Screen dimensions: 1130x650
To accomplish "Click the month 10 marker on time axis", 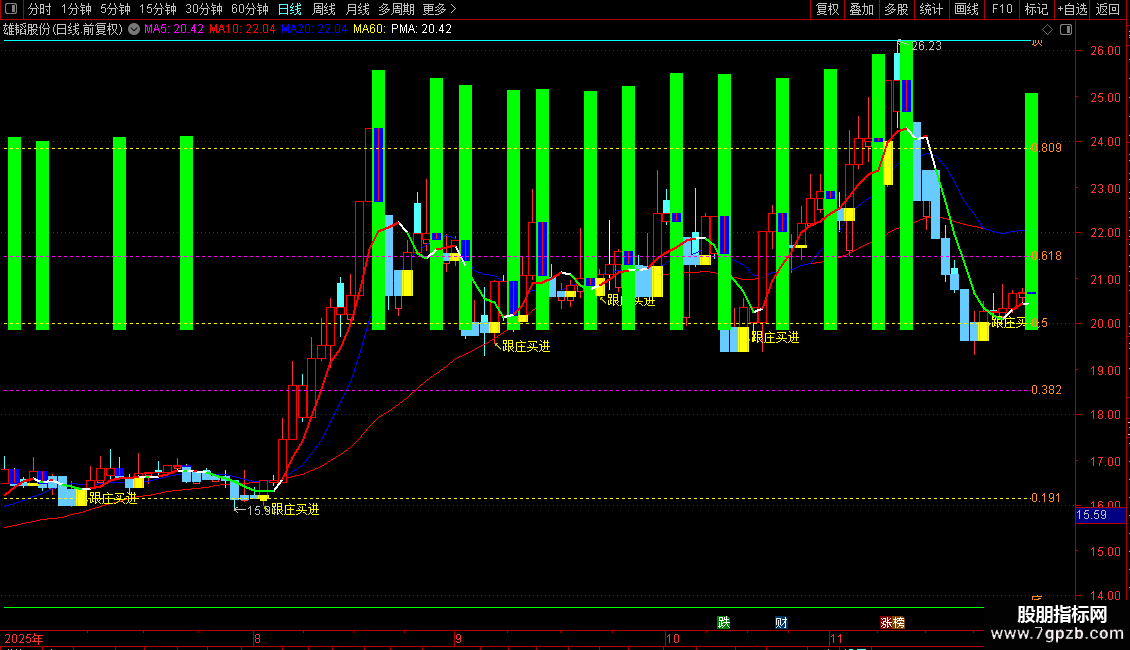I will coord(672,638).
